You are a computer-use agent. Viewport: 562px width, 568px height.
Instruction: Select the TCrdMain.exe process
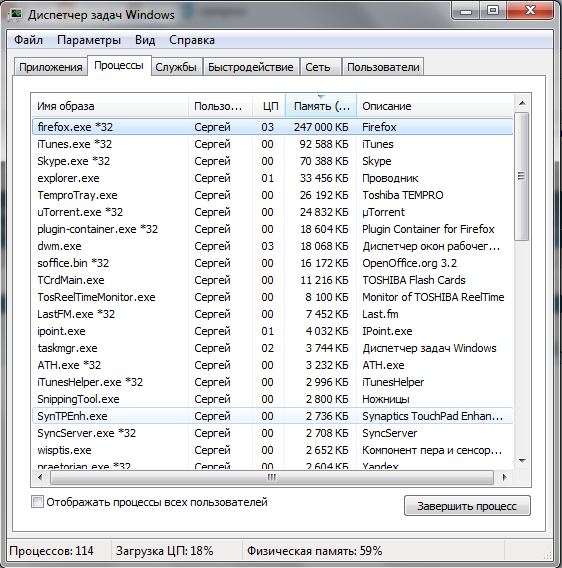272,280
